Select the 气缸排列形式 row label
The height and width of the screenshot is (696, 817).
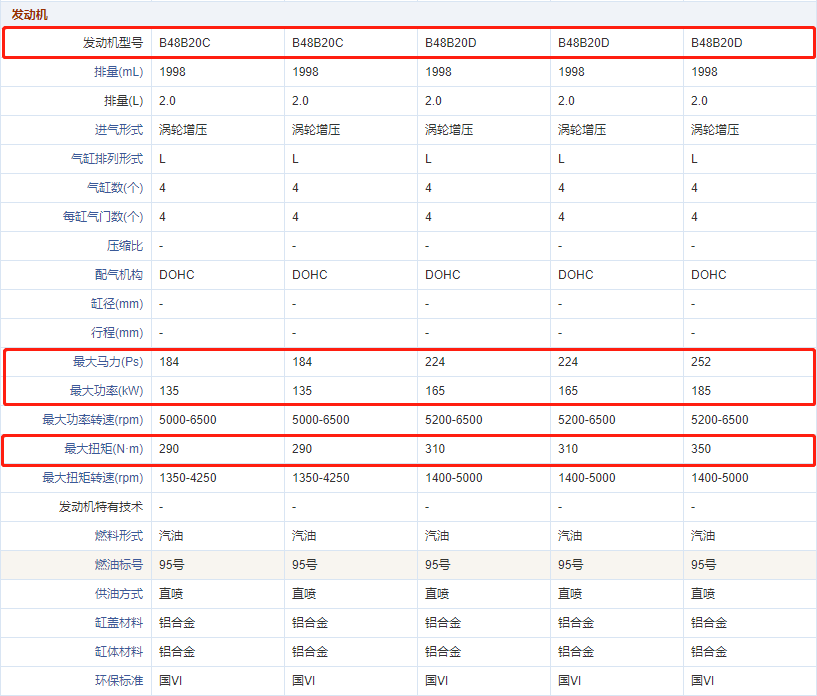107,159
